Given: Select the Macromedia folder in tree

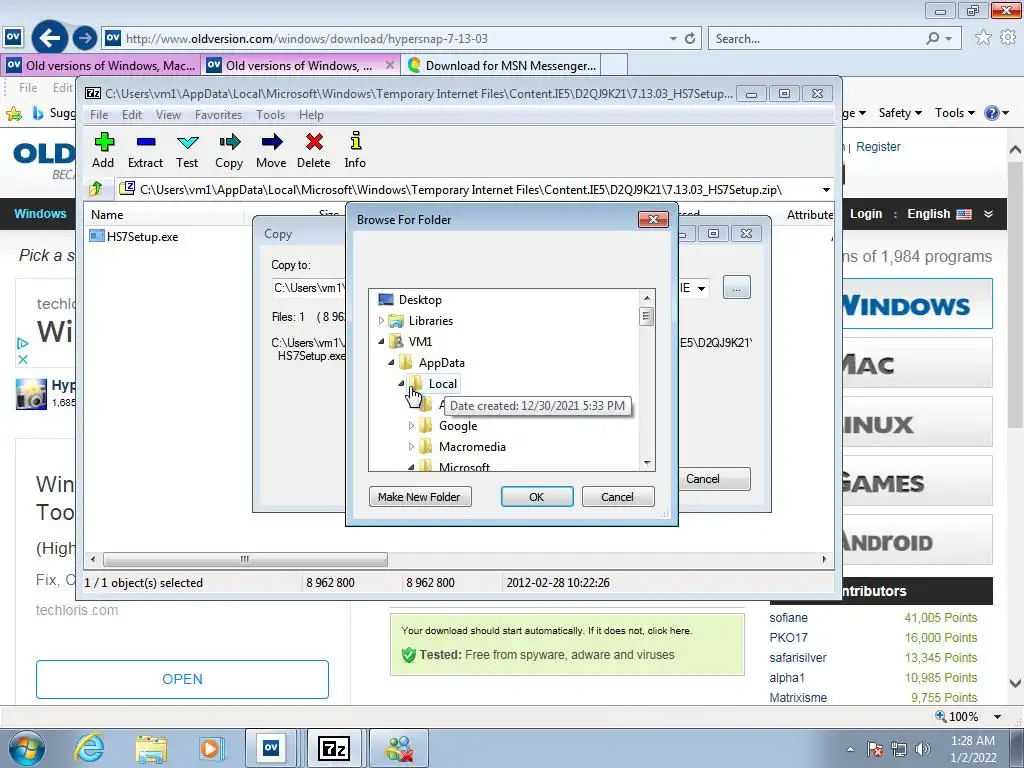Looking at the screenshot, I should click(472, 447).
